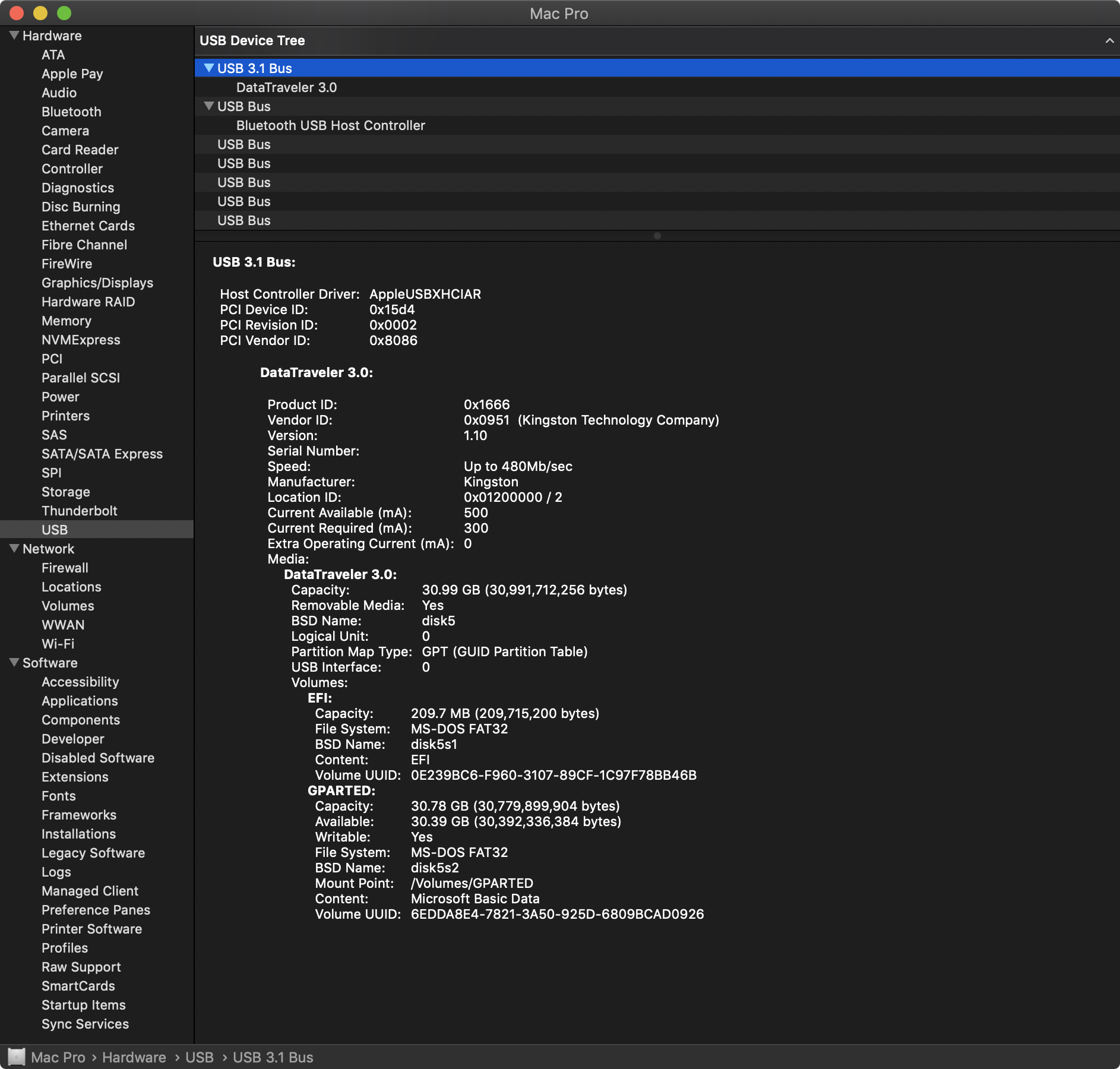Viewport: 1120px width, 1069px height.
Task: Select NVMExpress in the sidebar
Action: pyautogui.click(x=81, y=340)
